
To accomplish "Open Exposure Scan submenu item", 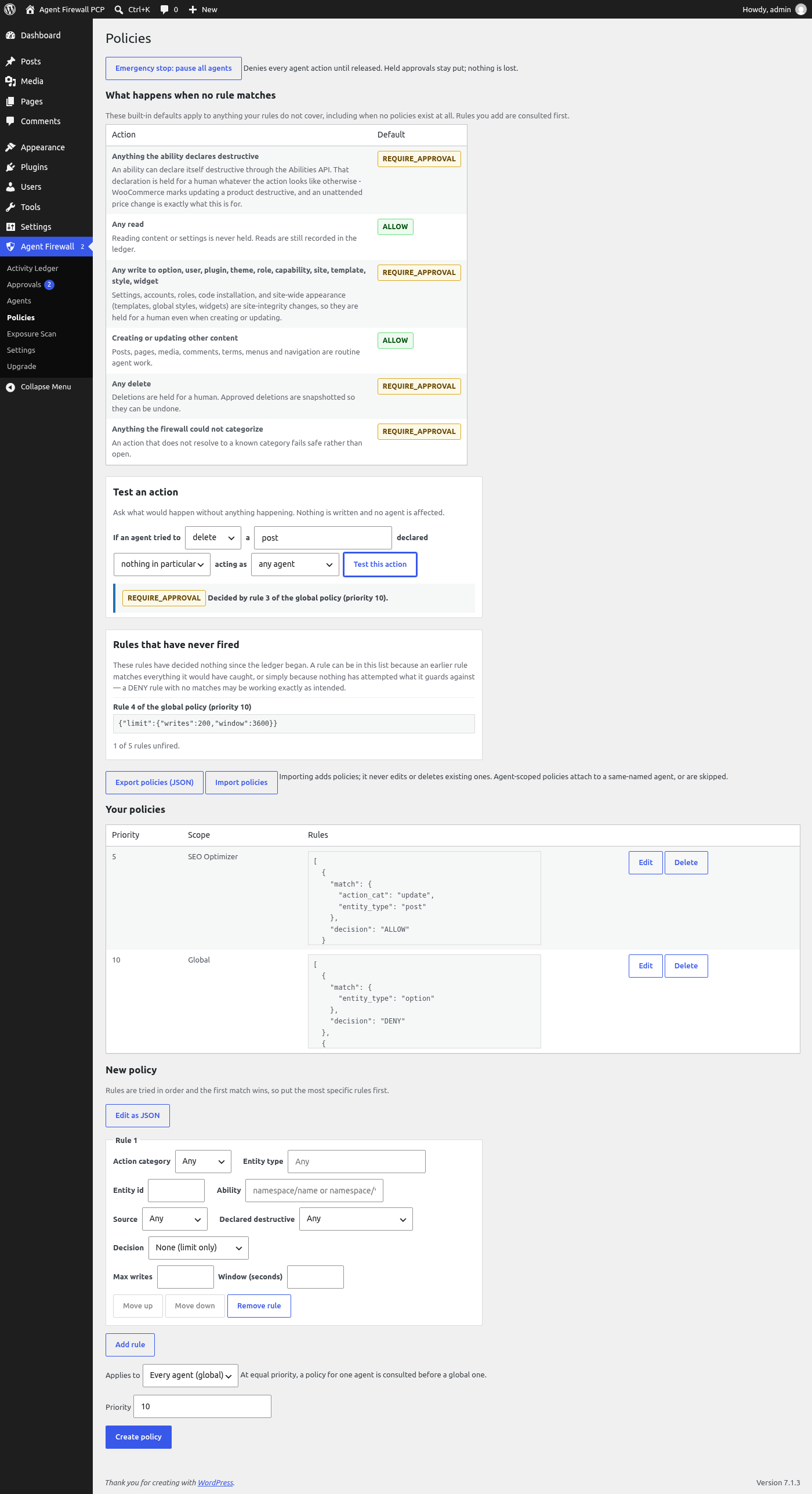I will pos(31,334).
